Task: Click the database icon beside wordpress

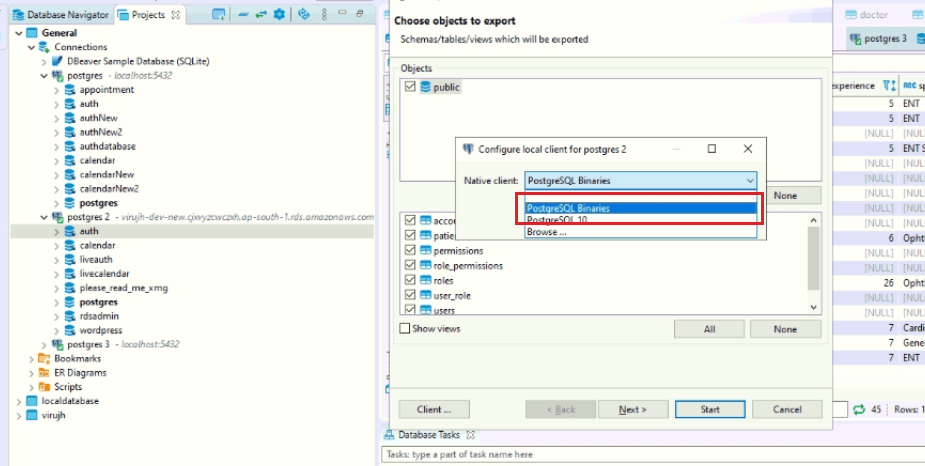Action: point(70,330)
